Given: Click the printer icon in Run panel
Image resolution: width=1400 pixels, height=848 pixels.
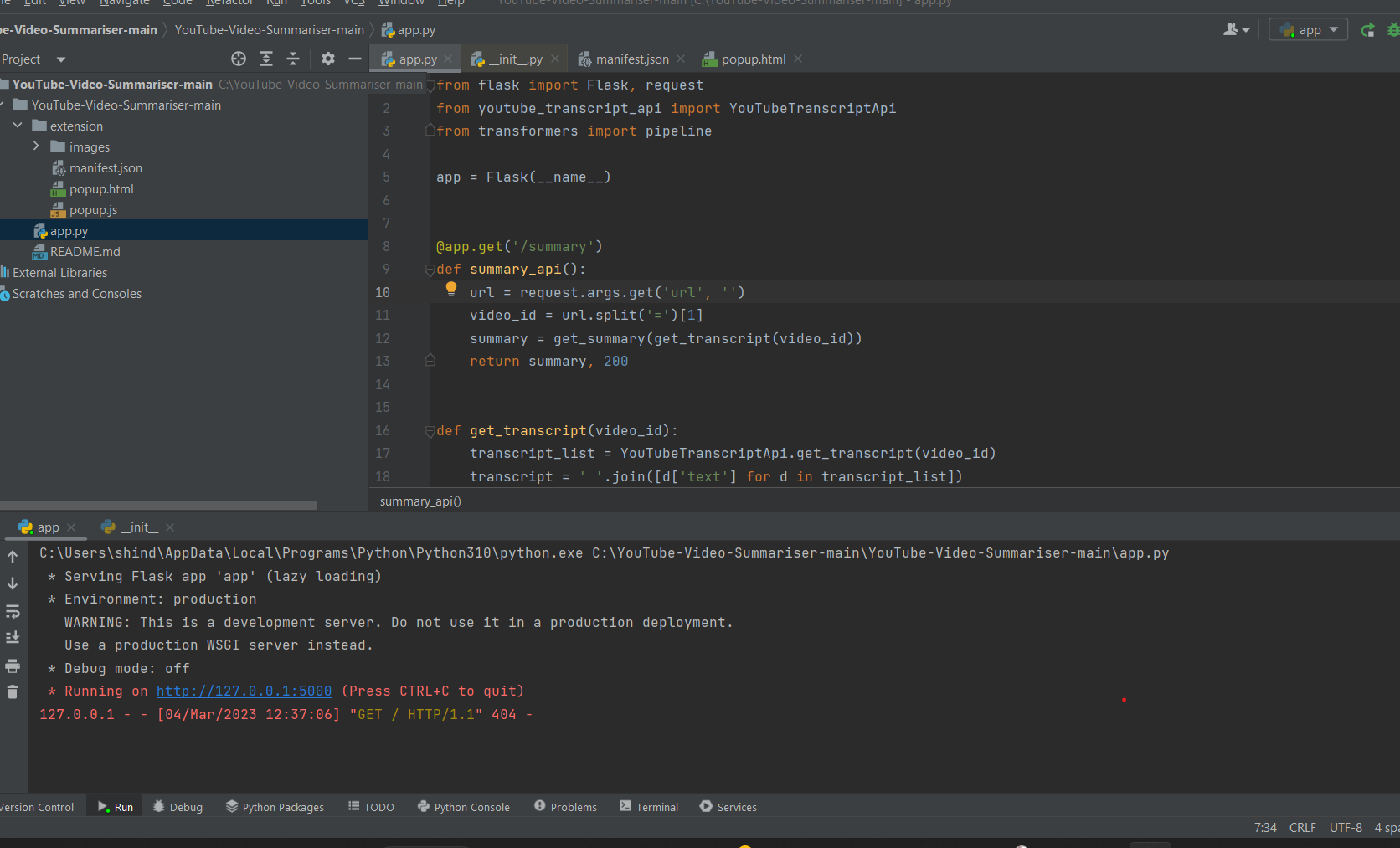Looking at the screenshot, I should [x=13, y=666].
